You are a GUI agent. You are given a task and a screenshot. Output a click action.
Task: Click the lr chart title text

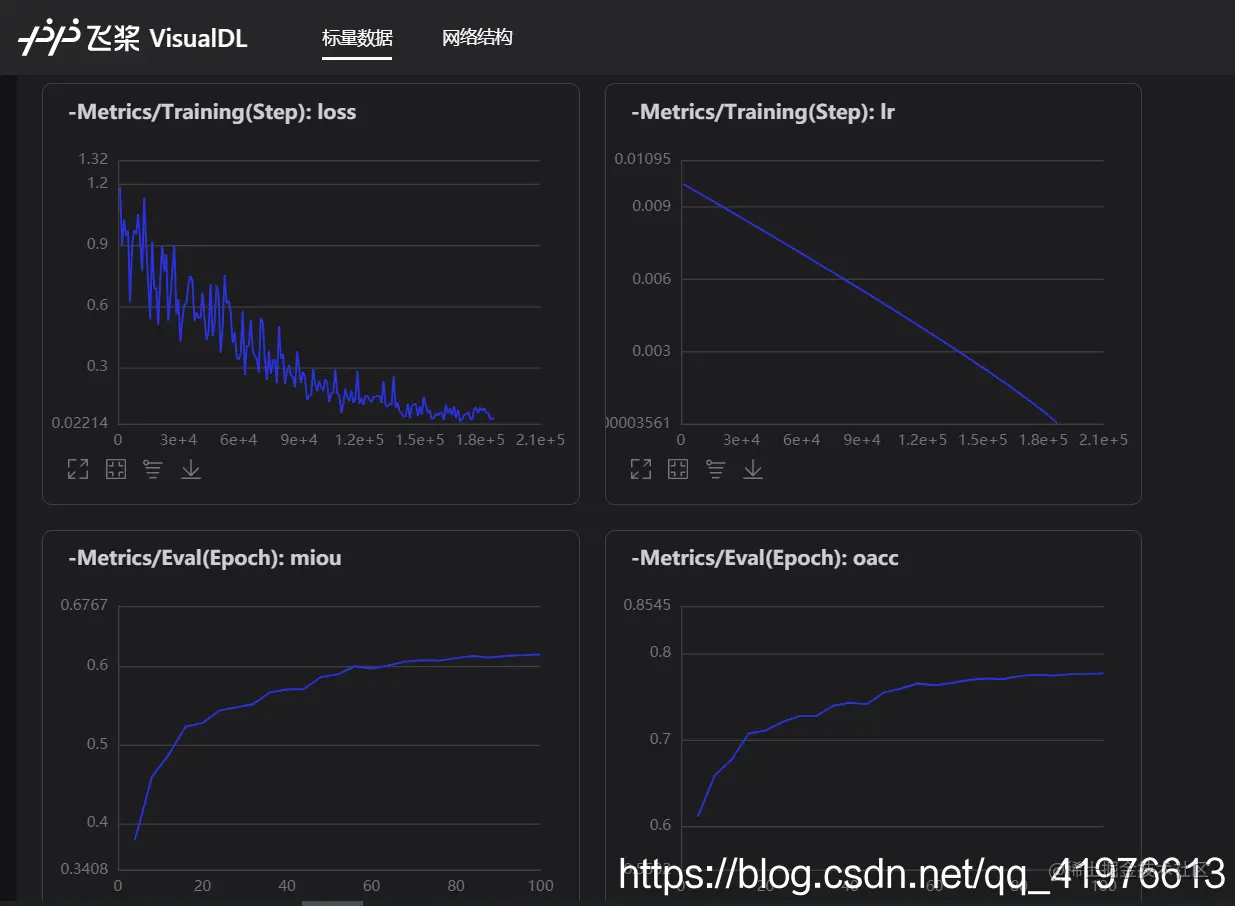click(x=763, y=112)
